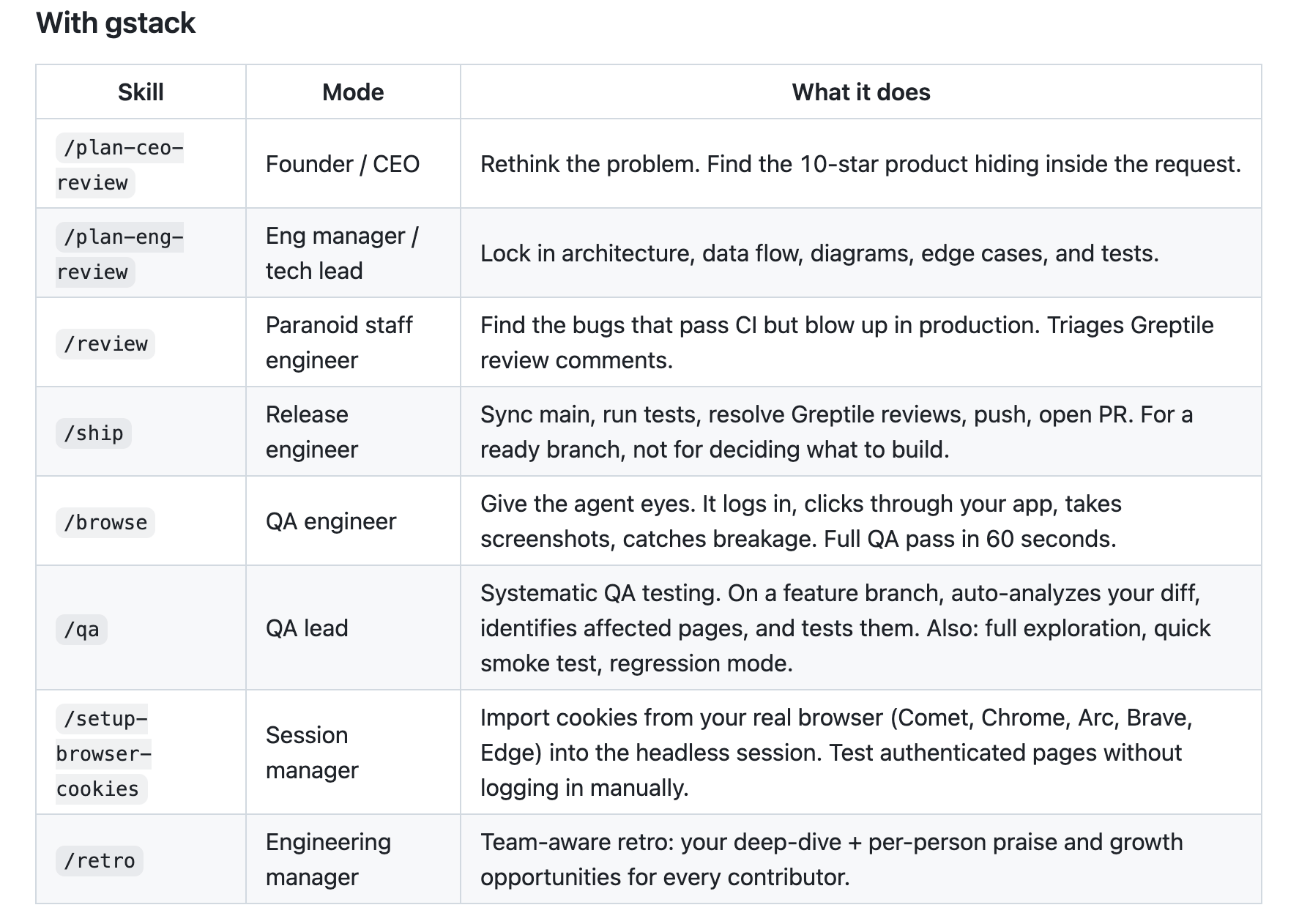Click the /ship skill code
The height and width of the screenshot is (924, 1299).
coord(94,433)
